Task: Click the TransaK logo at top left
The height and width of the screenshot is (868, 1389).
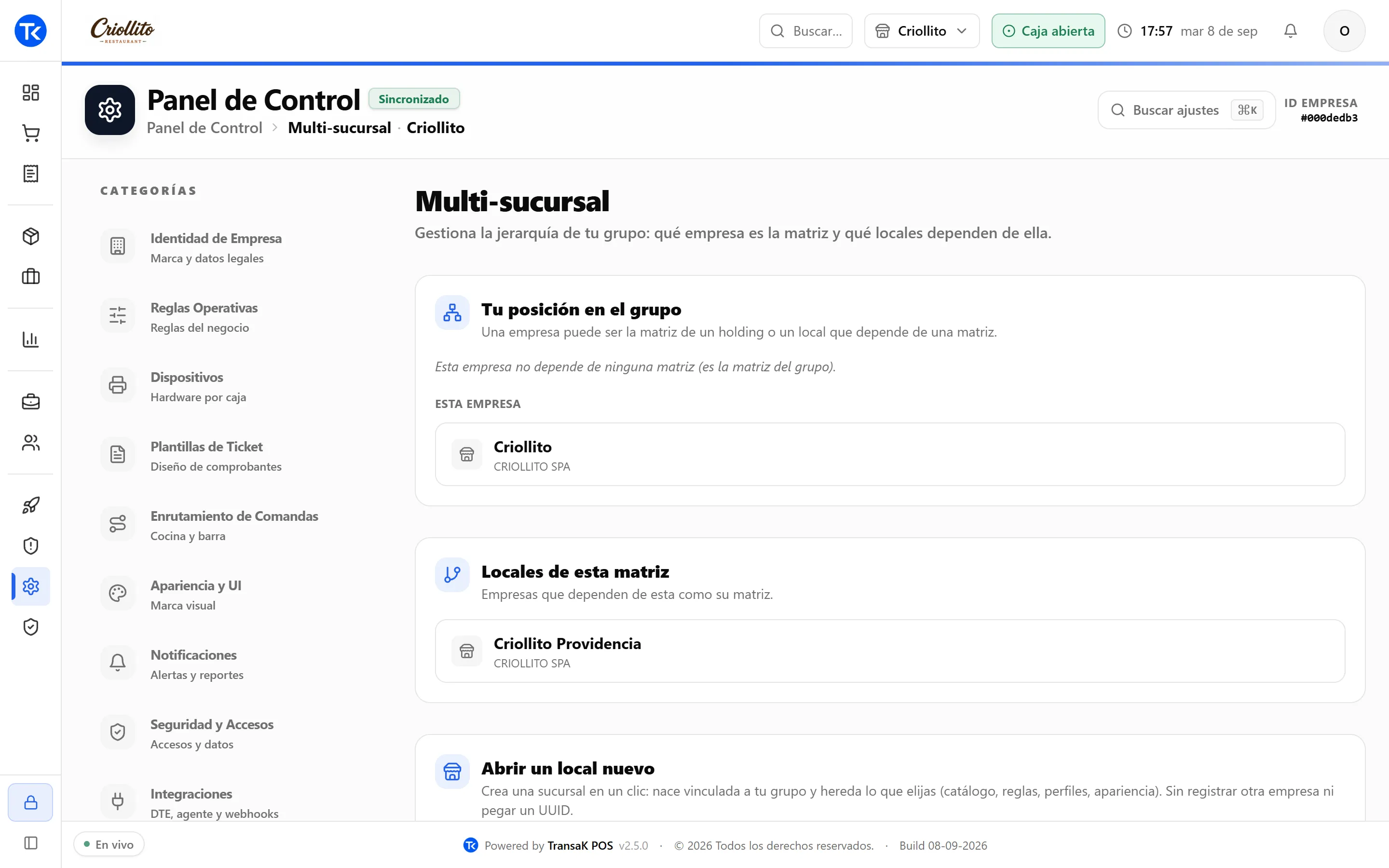Action: [30, 30]
